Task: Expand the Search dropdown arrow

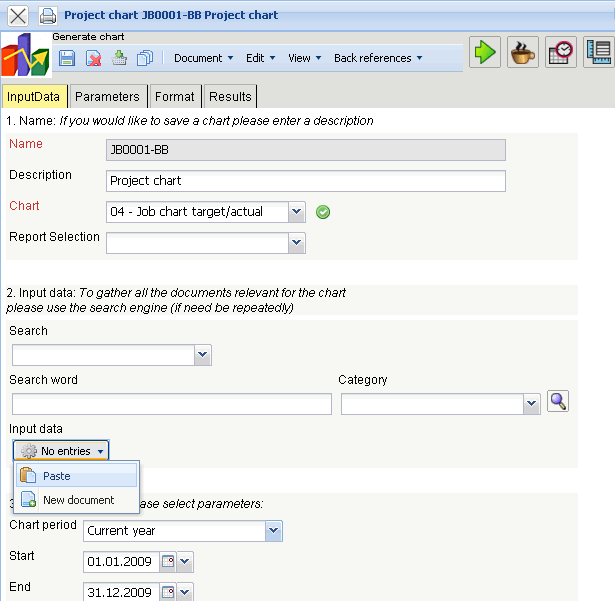Action: 202,355
